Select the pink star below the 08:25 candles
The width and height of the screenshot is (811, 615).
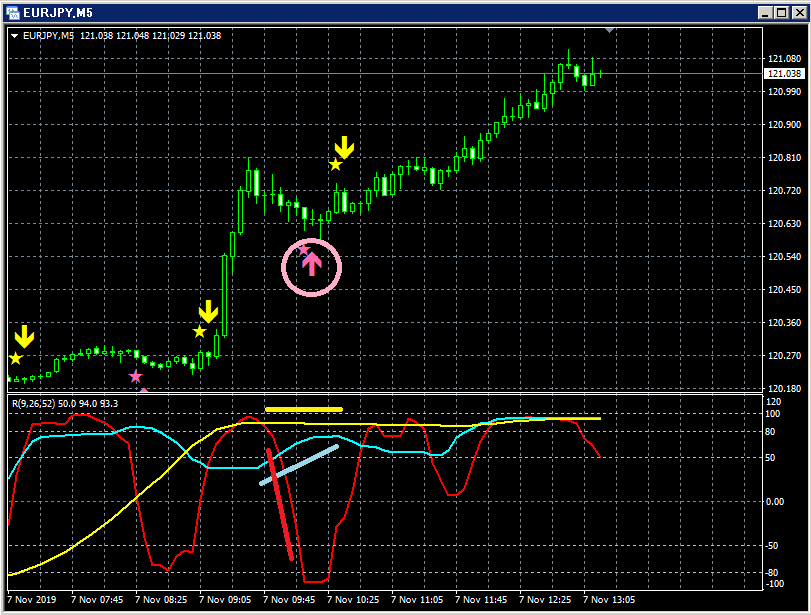[x=136, y=377]
